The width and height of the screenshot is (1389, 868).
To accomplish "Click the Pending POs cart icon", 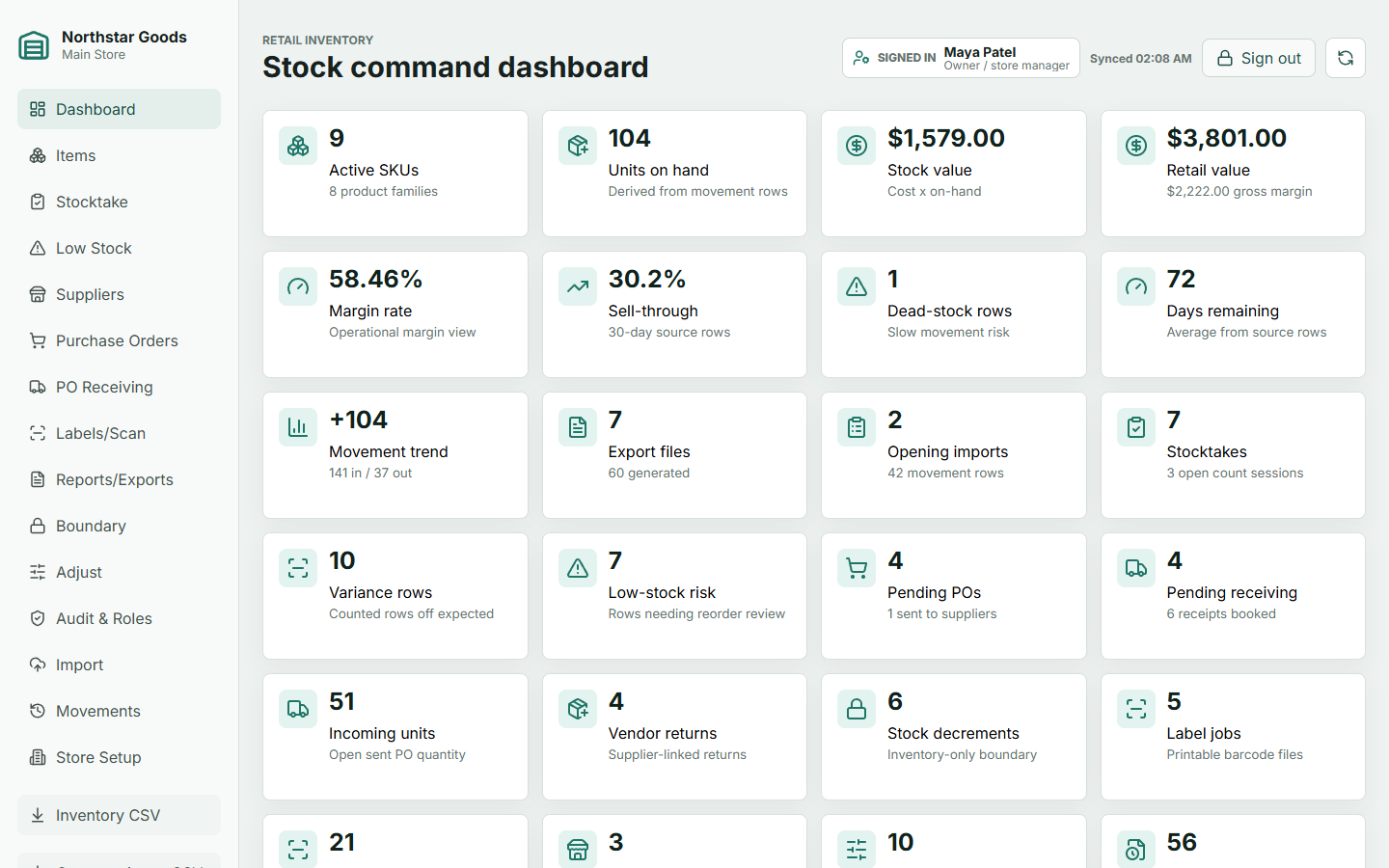I will (x=857, y=568).
